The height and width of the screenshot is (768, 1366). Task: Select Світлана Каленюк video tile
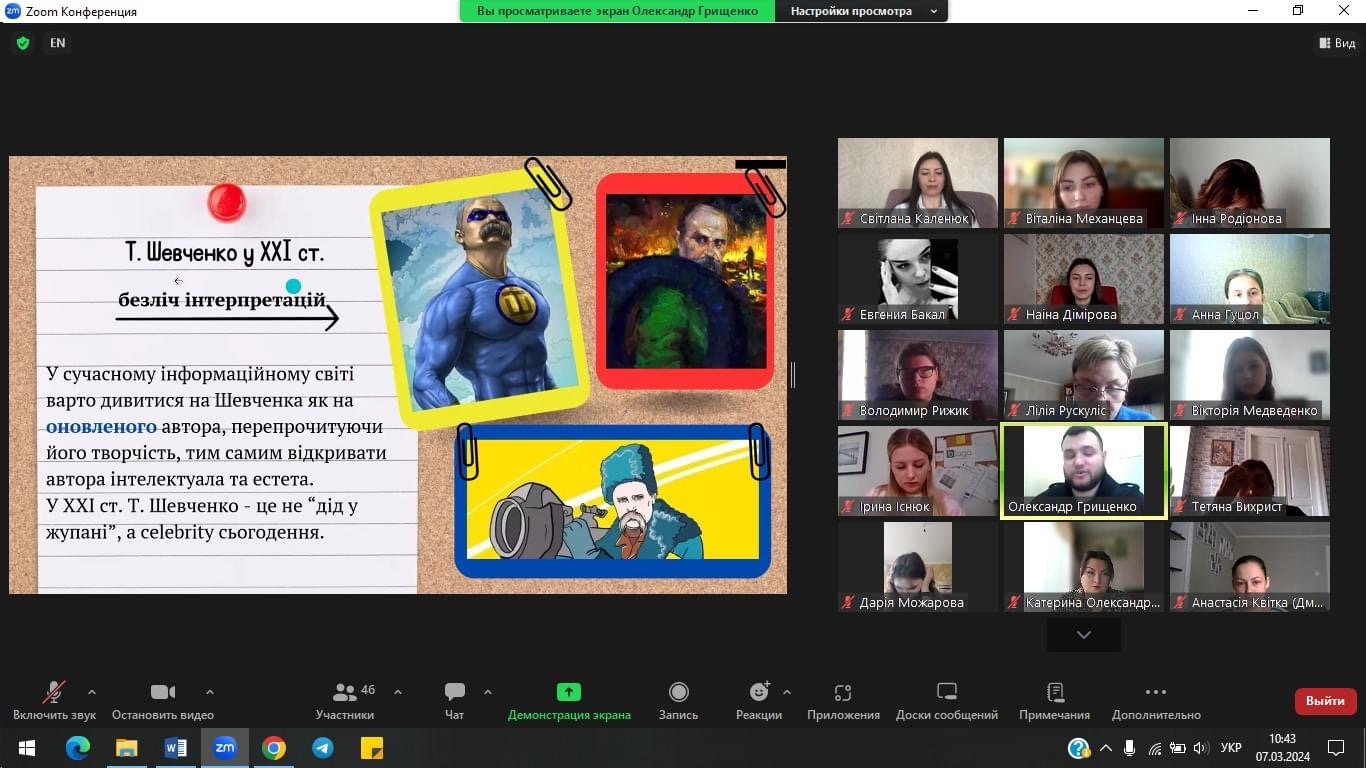(918, 183)
